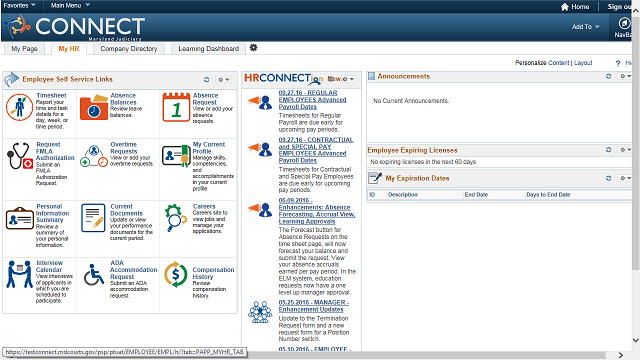
Task: Open the Company Directory tab
Action: 129,49
